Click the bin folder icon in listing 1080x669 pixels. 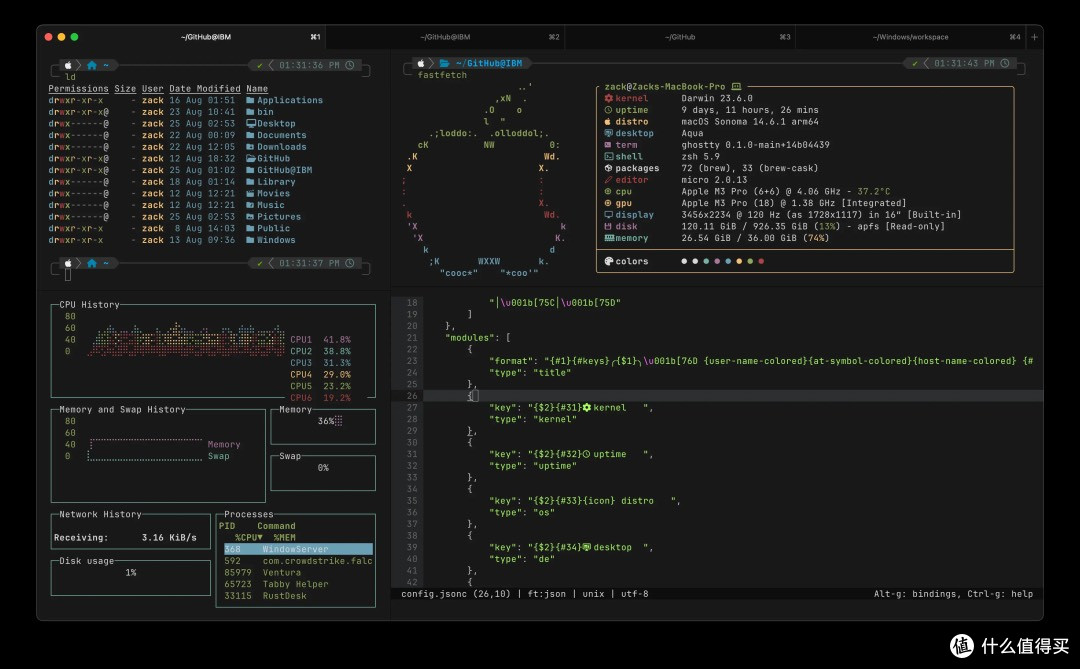[250, 112]
